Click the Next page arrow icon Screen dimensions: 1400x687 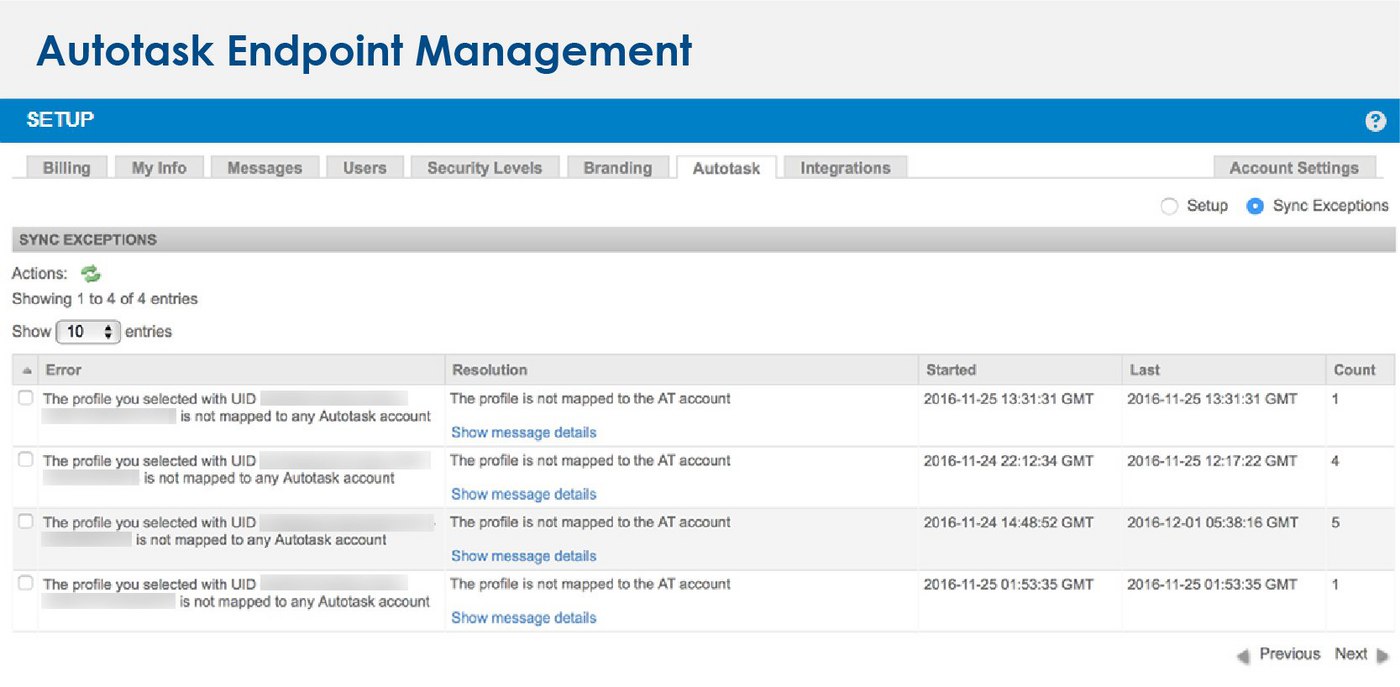pos(1383,656)
